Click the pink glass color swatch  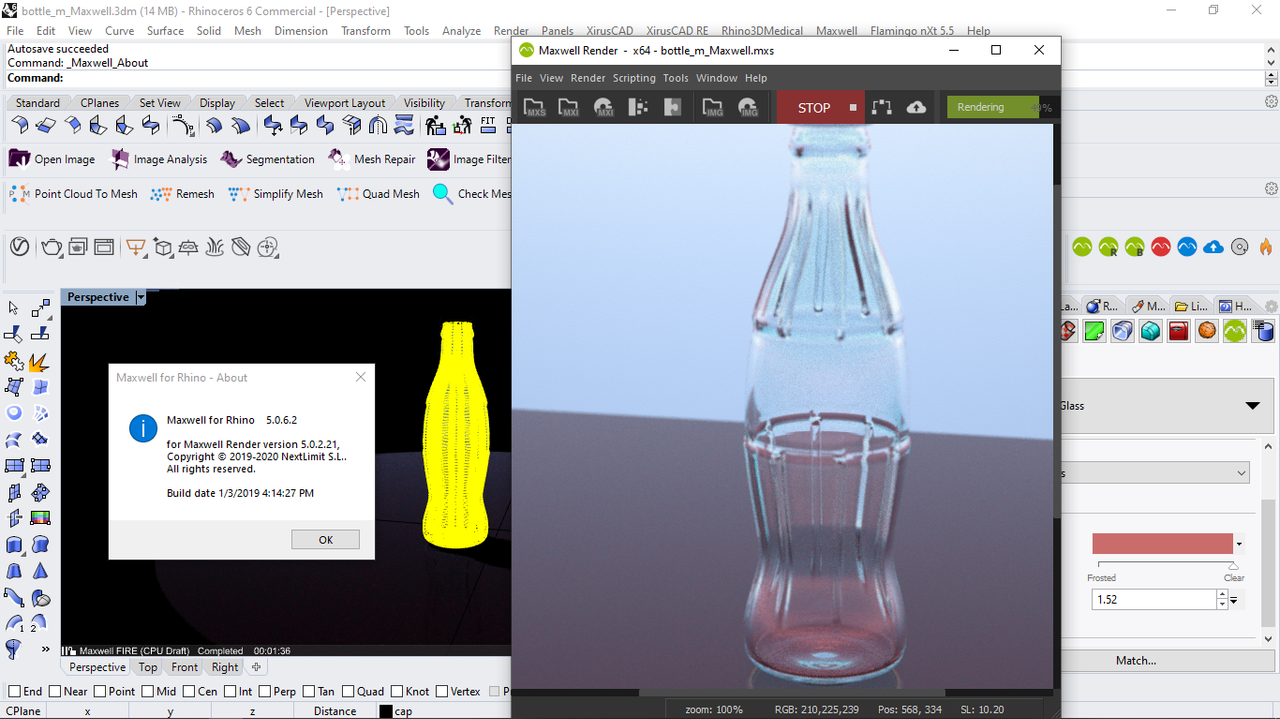(x=1162, y=543)
